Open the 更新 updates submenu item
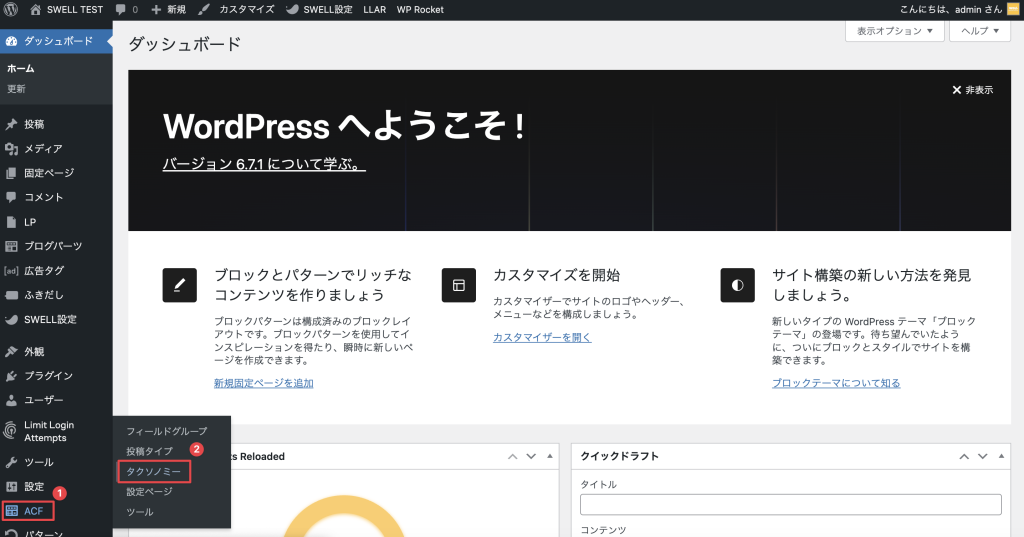The height and width of the screenshot is (537, 1024). coord(16,89)
